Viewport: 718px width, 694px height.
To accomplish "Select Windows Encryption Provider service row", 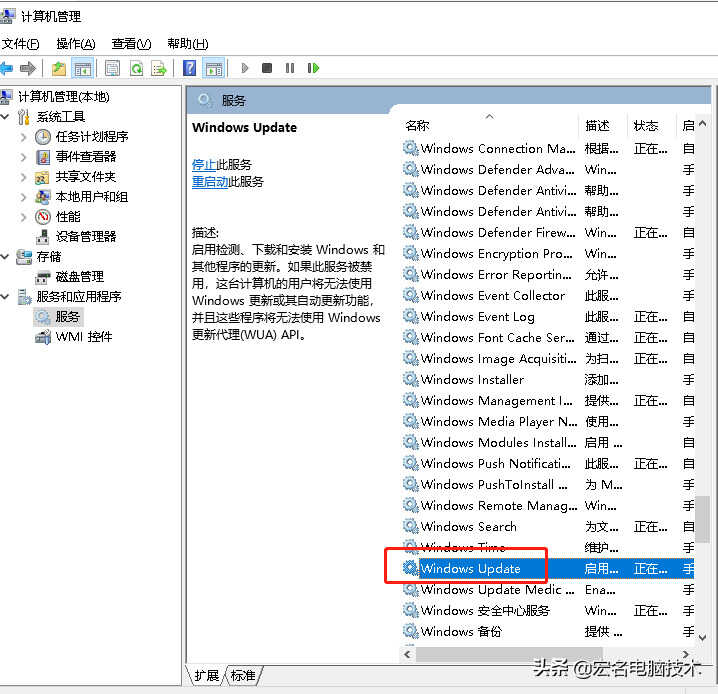I will pos(548,254).
